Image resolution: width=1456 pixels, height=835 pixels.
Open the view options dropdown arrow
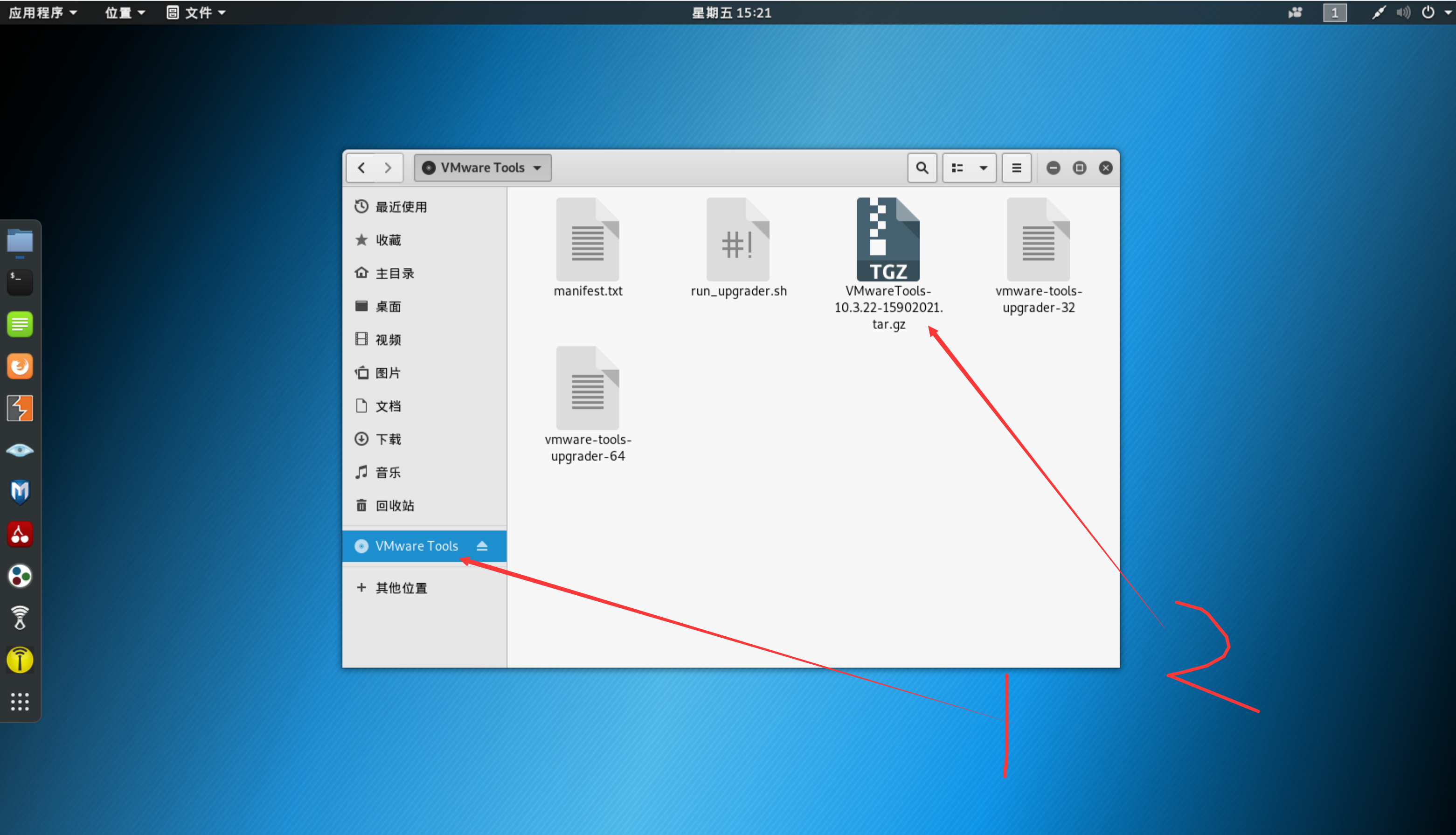coord(983,167)
